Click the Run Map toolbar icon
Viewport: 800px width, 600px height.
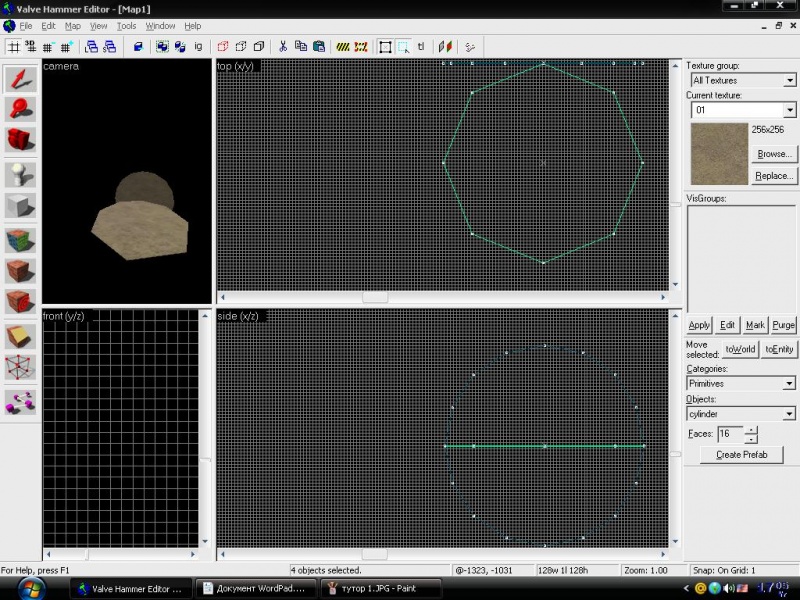pyautogui.click(x=470, y=47)
